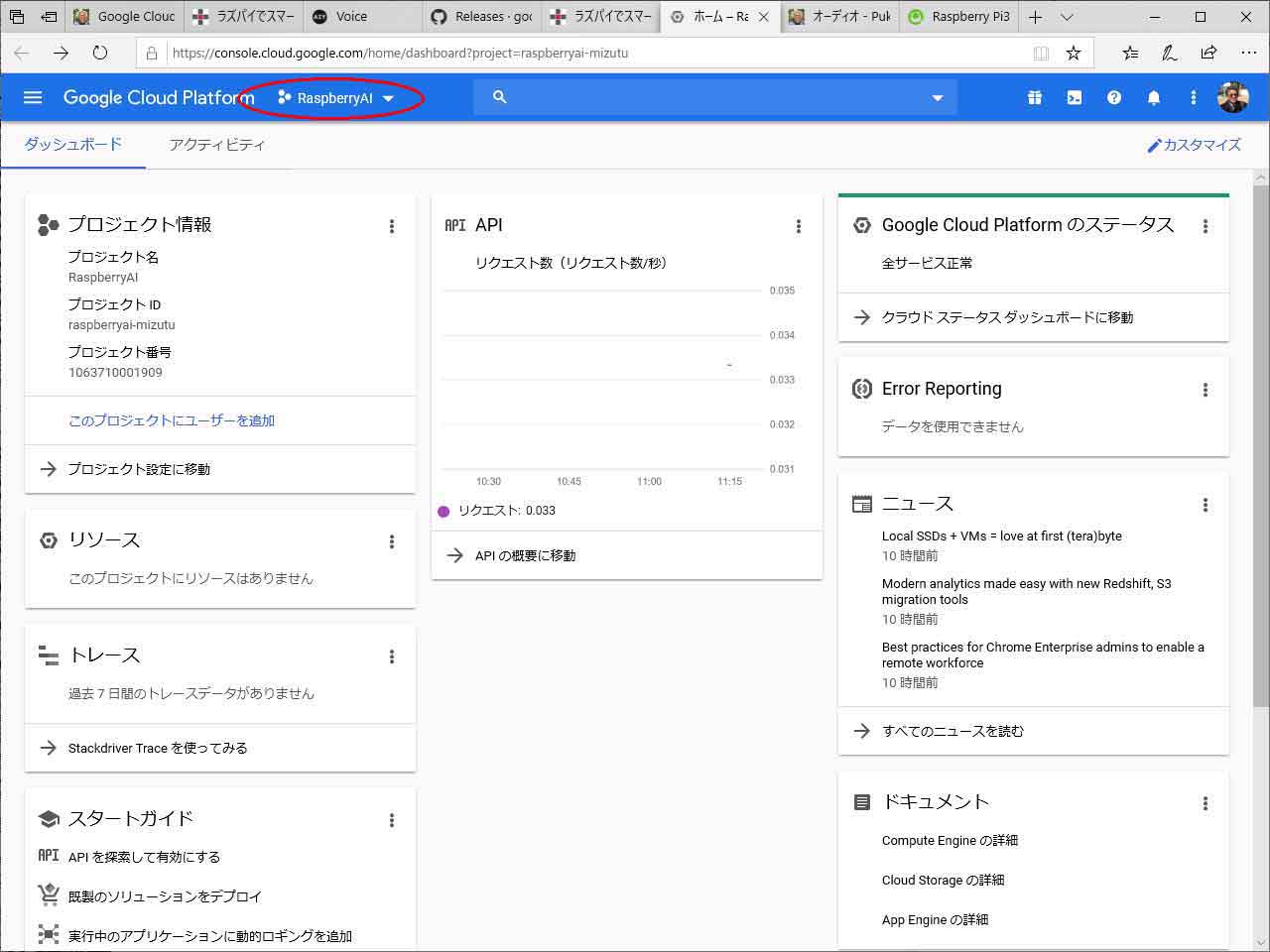Open a new browser tab
1270x952 pixels.
pos(1035,17)
